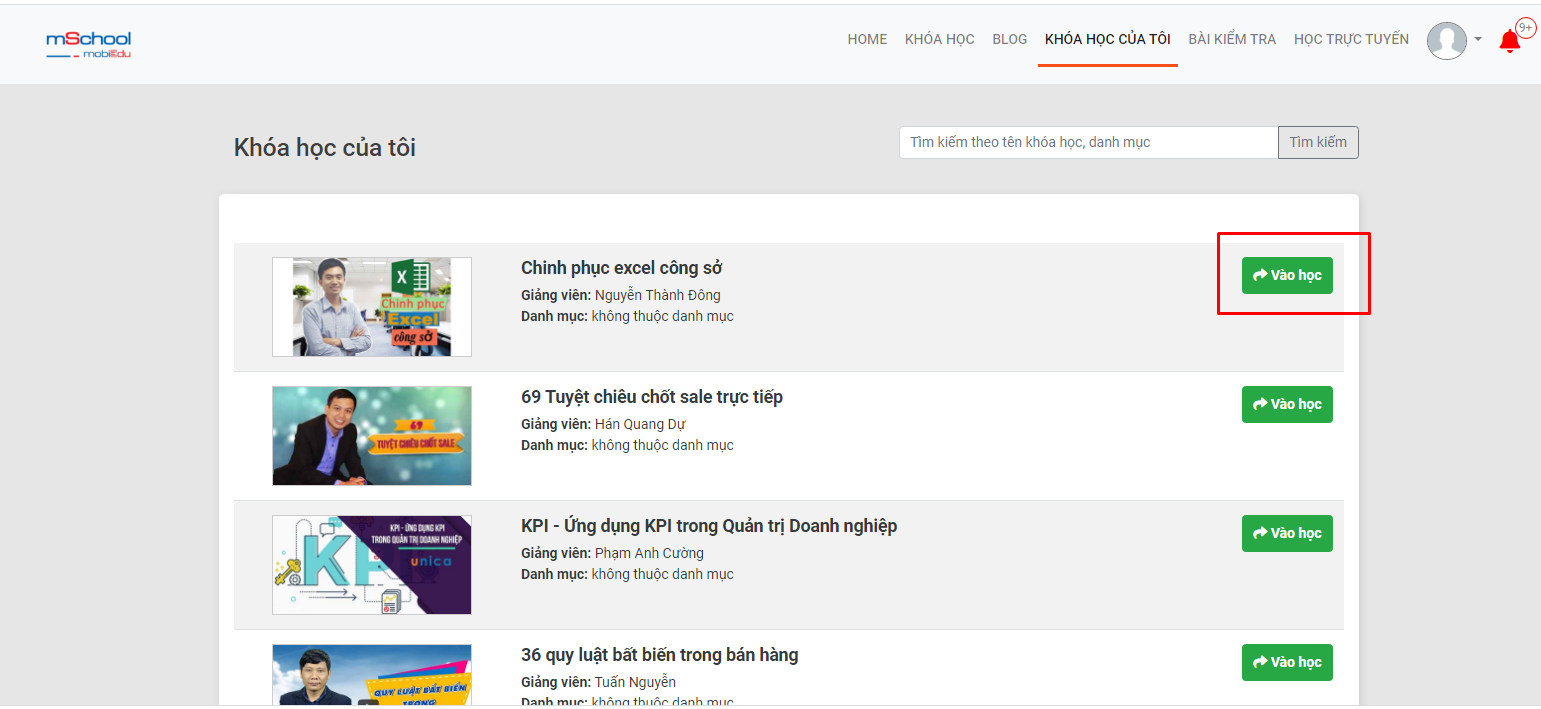
Task: Open title KPI - Ứng dụng KPI trong Quản trị Doanh nghiệp
Action: [x=709, y=526]
